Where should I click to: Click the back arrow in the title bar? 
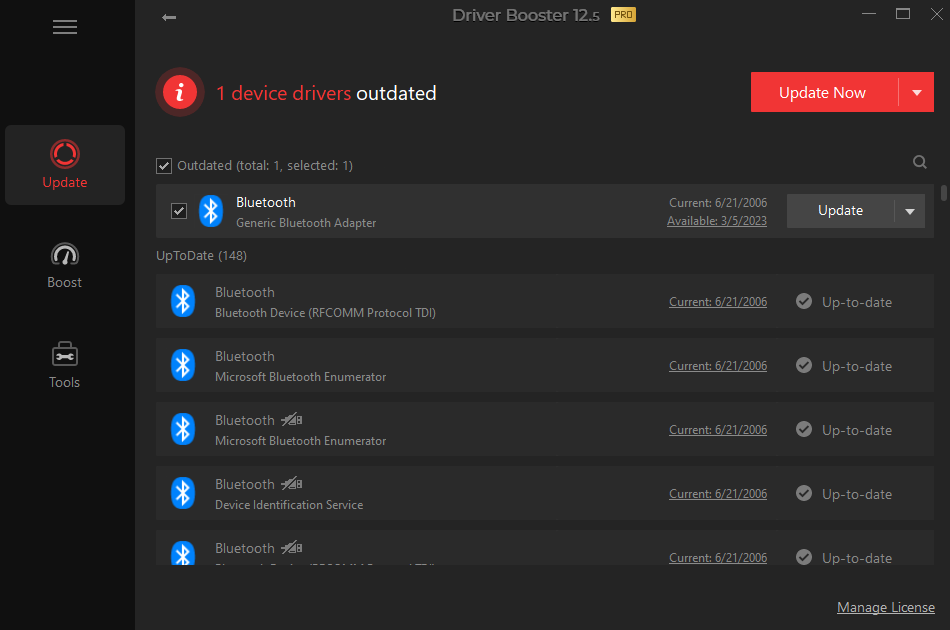168,17
